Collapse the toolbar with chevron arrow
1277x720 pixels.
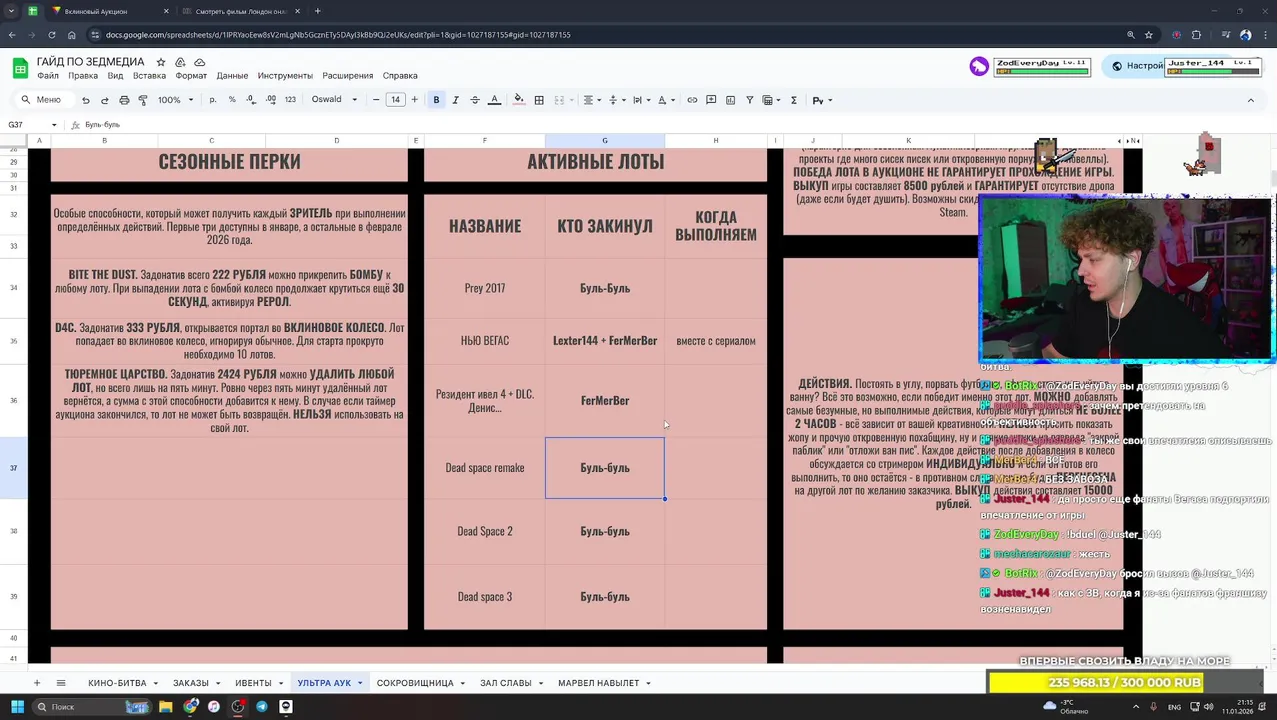[x=1250, y=100]
